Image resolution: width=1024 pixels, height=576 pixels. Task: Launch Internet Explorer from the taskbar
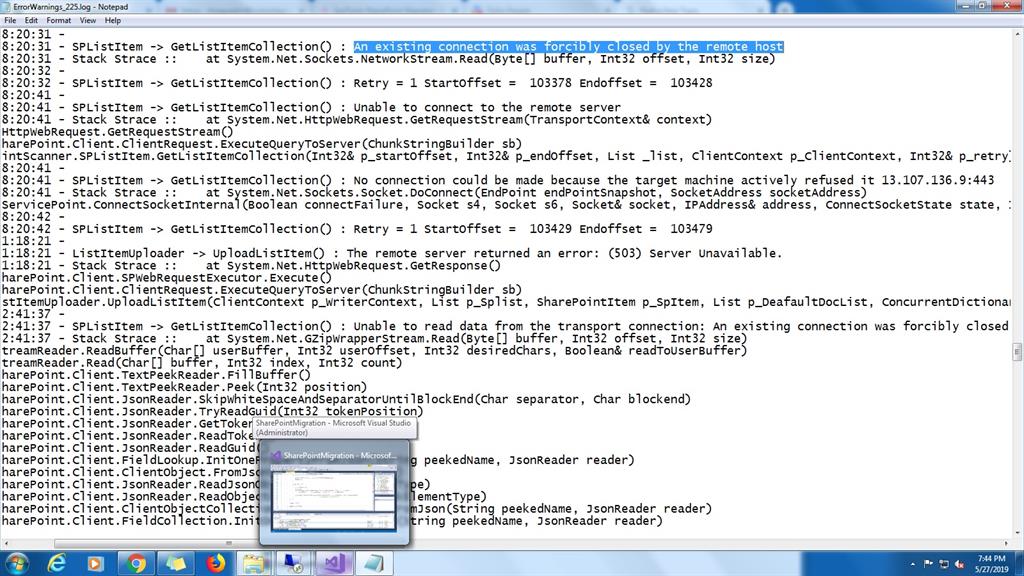click(57, 563)
